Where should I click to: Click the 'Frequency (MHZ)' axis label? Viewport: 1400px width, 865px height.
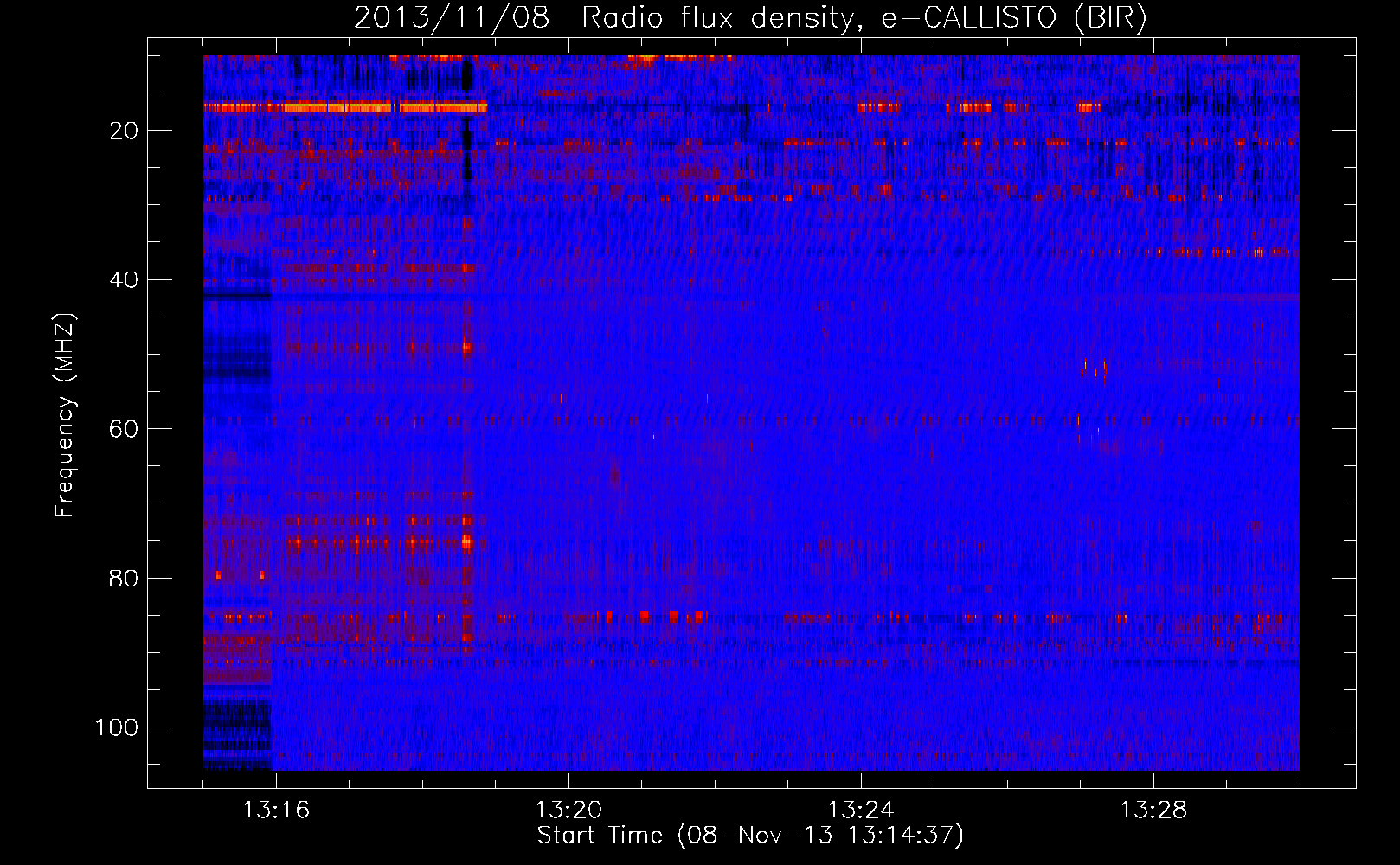point(65,414)
